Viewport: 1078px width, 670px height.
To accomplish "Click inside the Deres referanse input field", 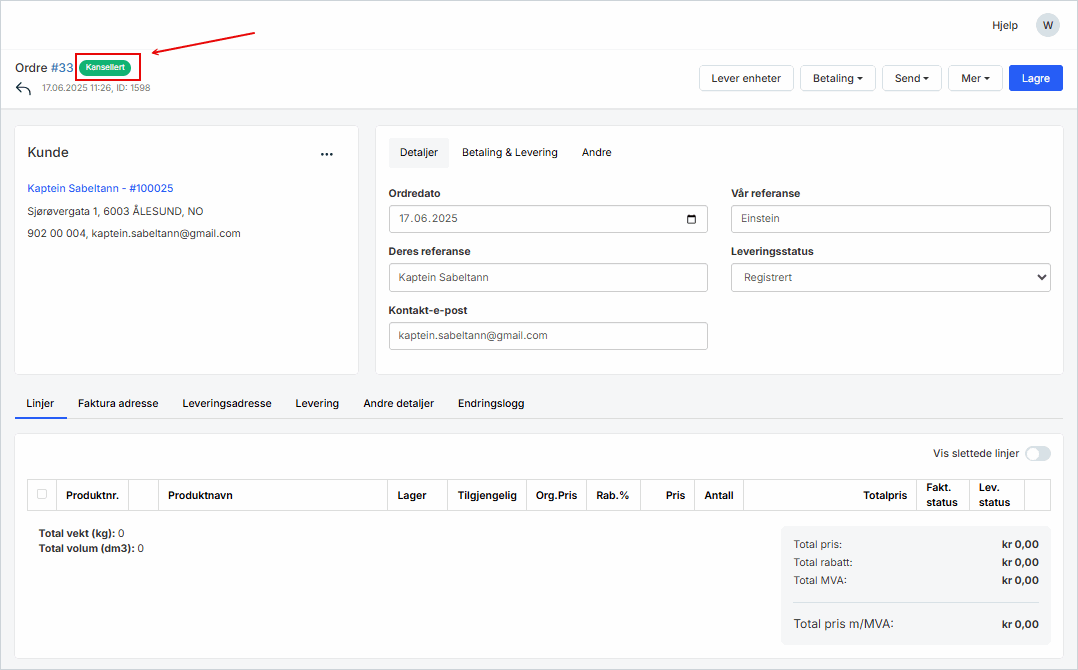I will [548, 277].
